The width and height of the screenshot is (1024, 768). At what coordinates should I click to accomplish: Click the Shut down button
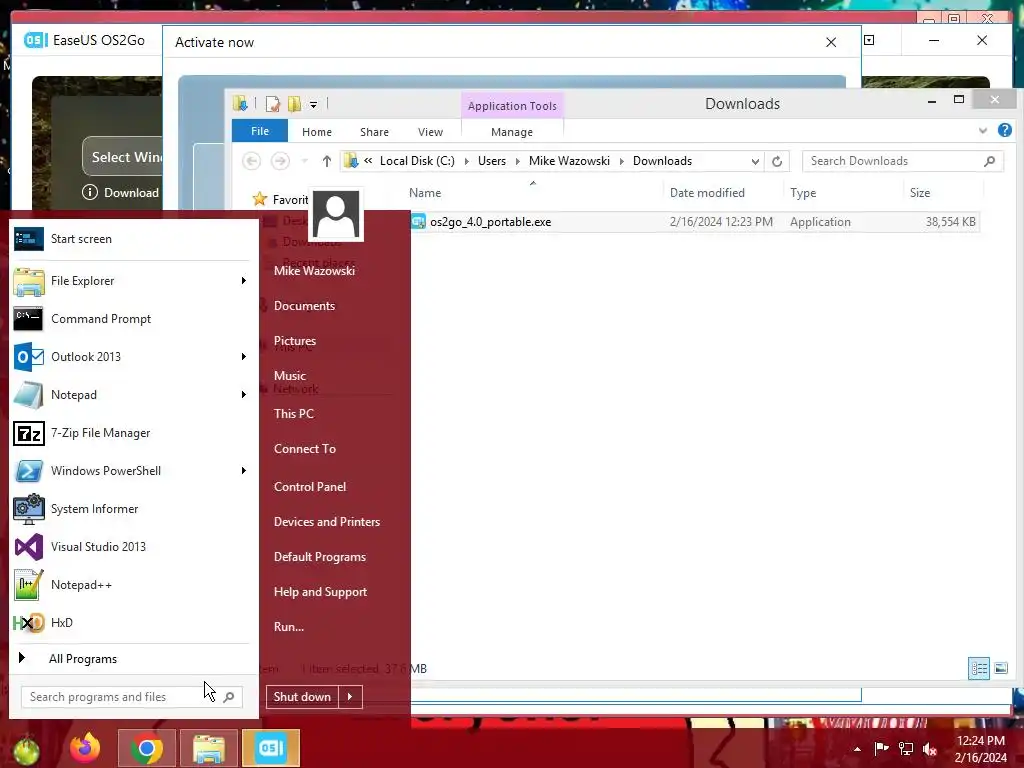pyautogui.click(x=302, y=697)
